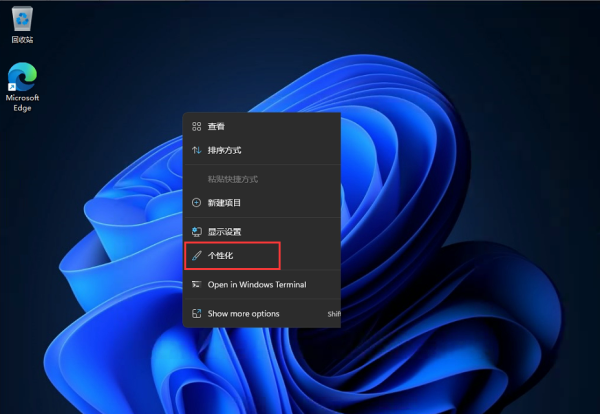Select Show more options text
Image resolution: width=600 pixels, height=414 pixels.
pos(243,314)
